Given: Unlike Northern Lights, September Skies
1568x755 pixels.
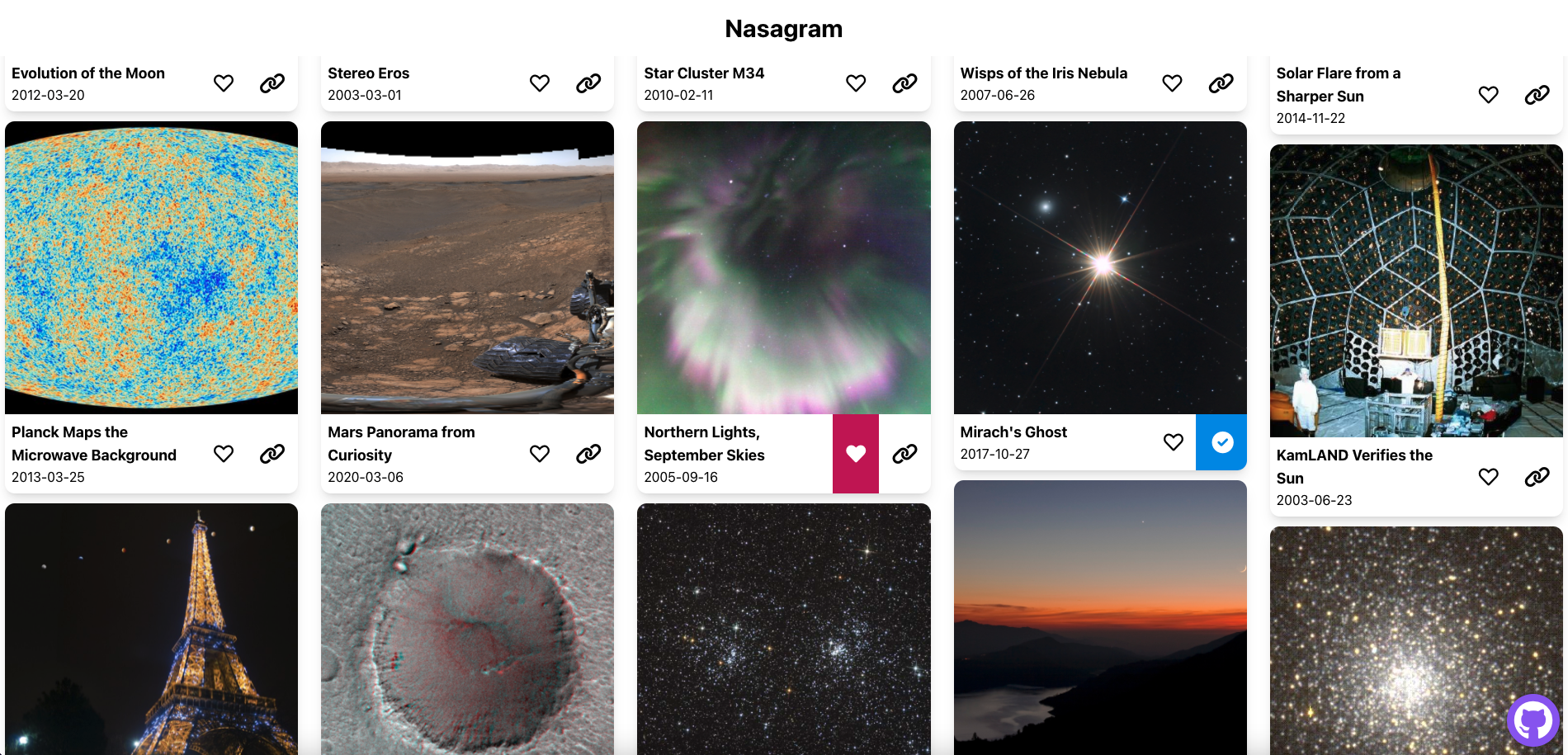Looking at the screenshot, I should coord(856,454).
